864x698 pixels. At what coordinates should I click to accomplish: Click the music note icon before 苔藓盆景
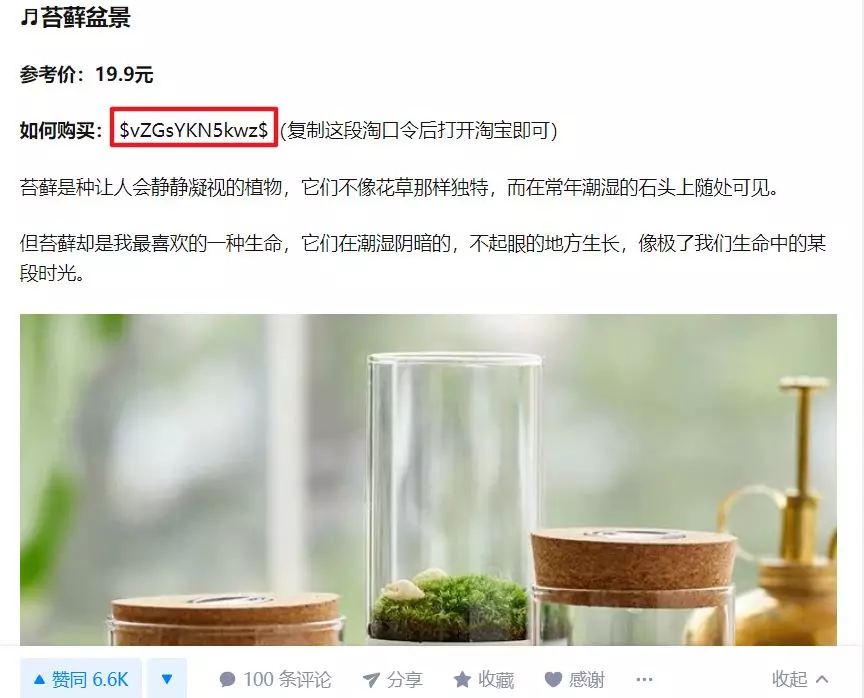coord(29,17)
